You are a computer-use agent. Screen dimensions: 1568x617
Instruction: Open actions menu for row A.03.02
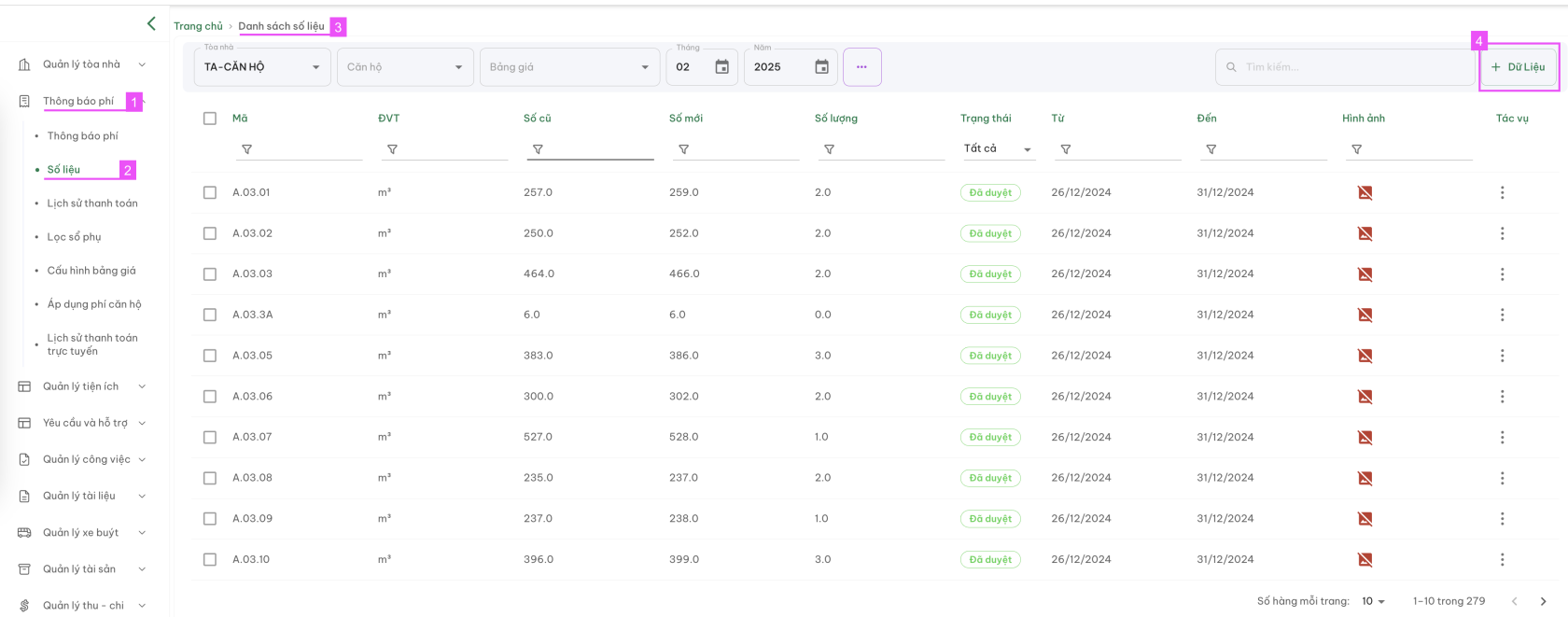[x=1502, y=233]
